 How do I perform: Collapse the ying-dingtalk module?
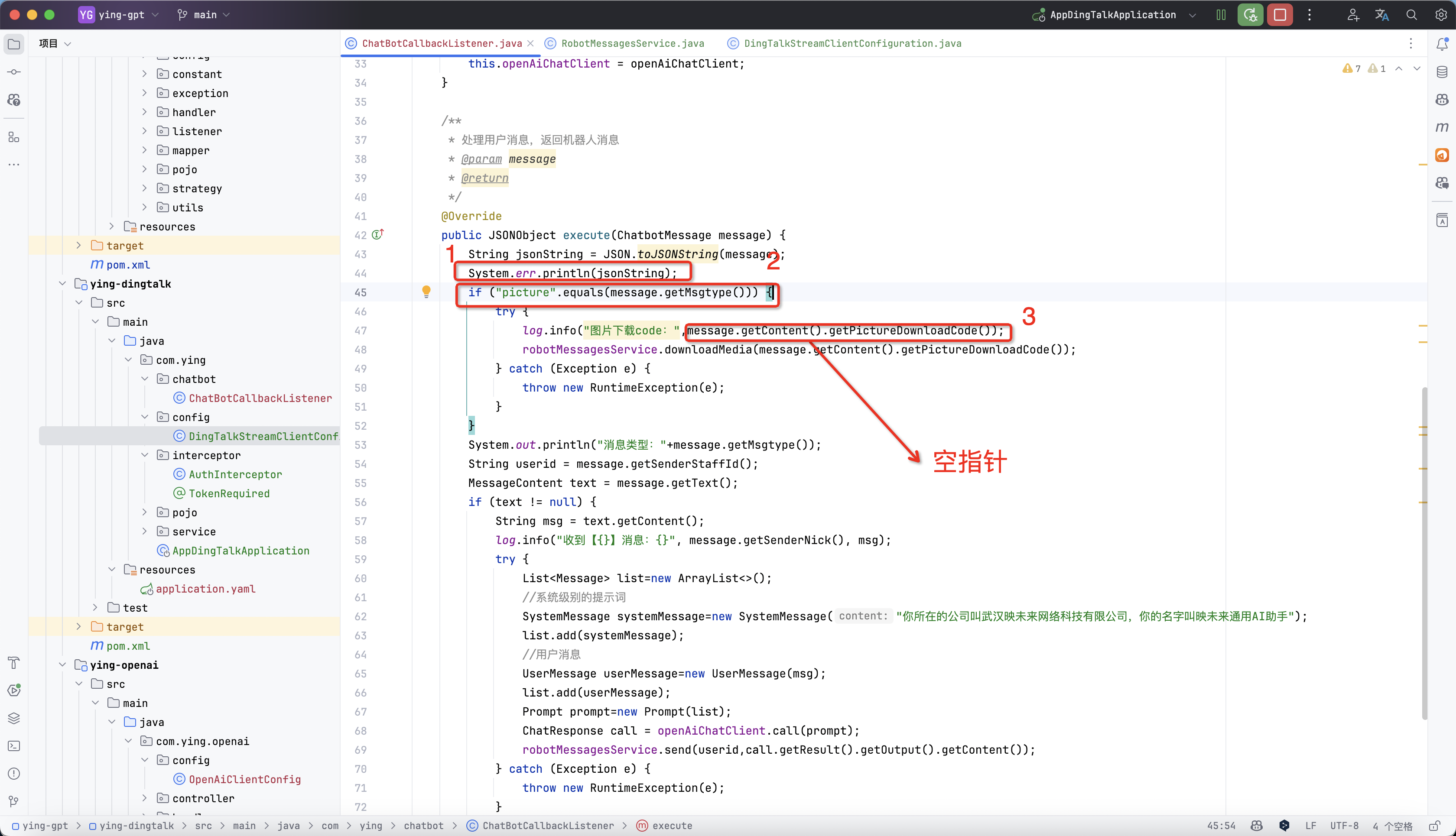coord(62,283)
